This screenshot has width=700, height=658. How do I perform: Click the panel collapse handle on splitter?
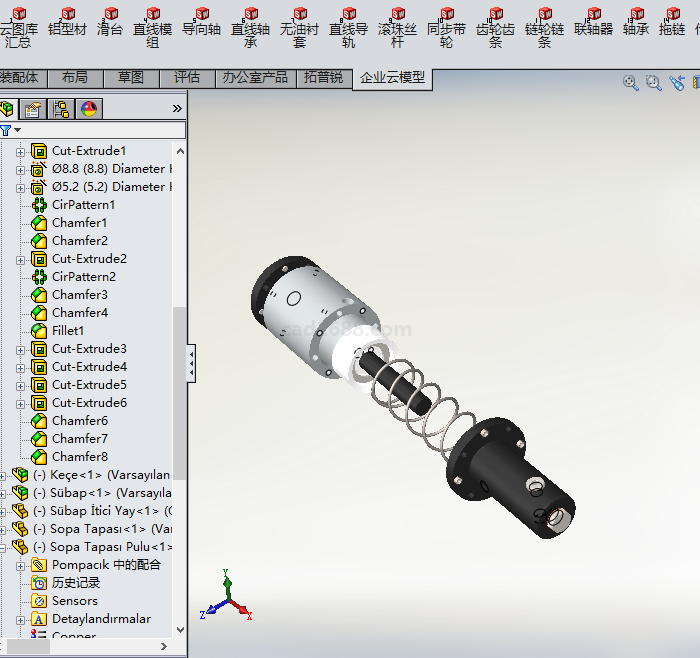191,363
